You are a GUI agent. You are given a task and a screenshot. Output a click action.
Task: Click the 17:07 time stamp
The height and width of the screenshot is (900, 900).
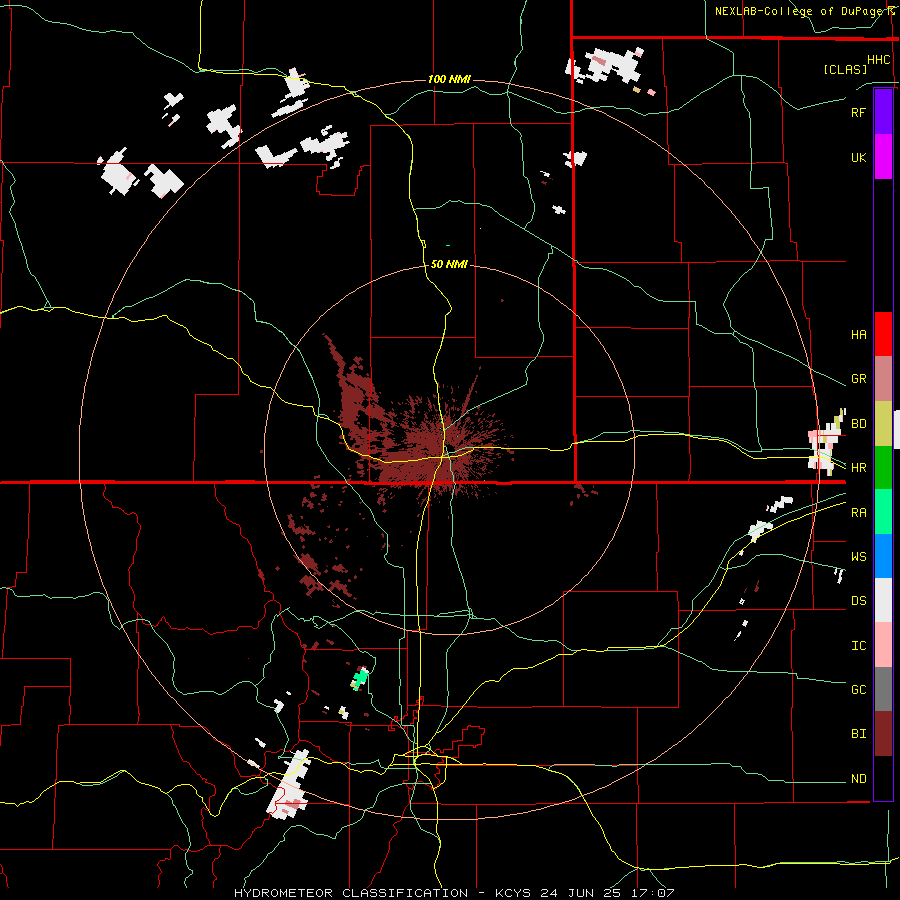click(x=651, y=893)
